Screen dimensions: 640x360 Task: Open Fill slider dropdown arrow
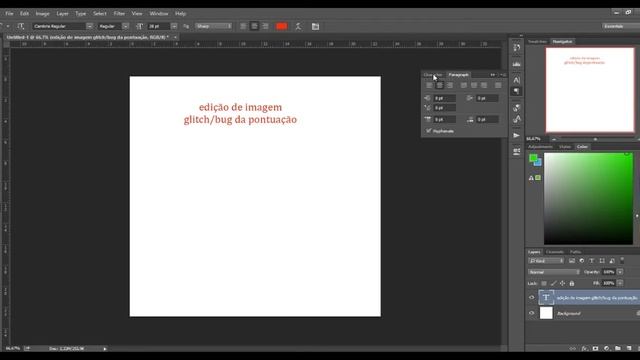[620, 283]
